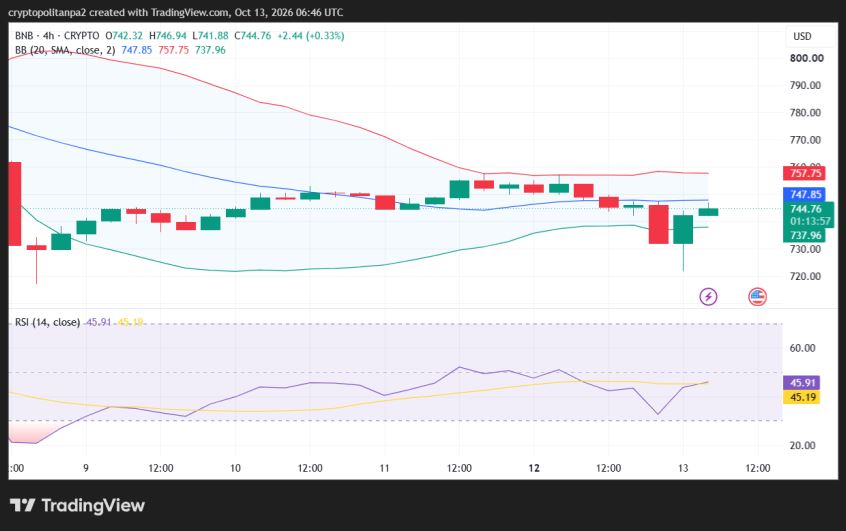846x531 pixels.
Task: Click the O742.32 open value in legend
Action: pos(124,36)
